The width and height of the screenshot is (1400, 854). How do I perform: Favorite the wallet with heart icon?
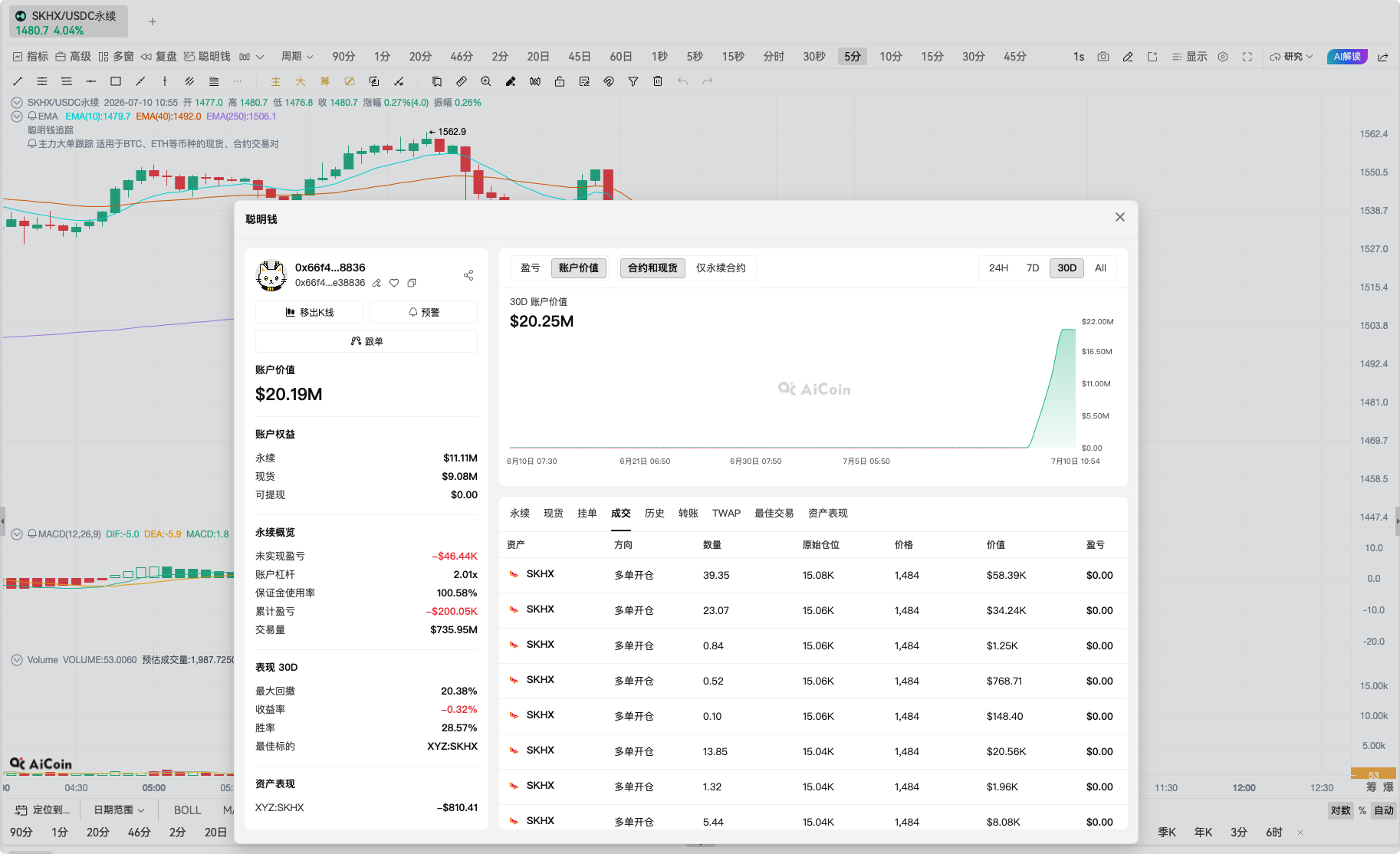tap(394, 283)
